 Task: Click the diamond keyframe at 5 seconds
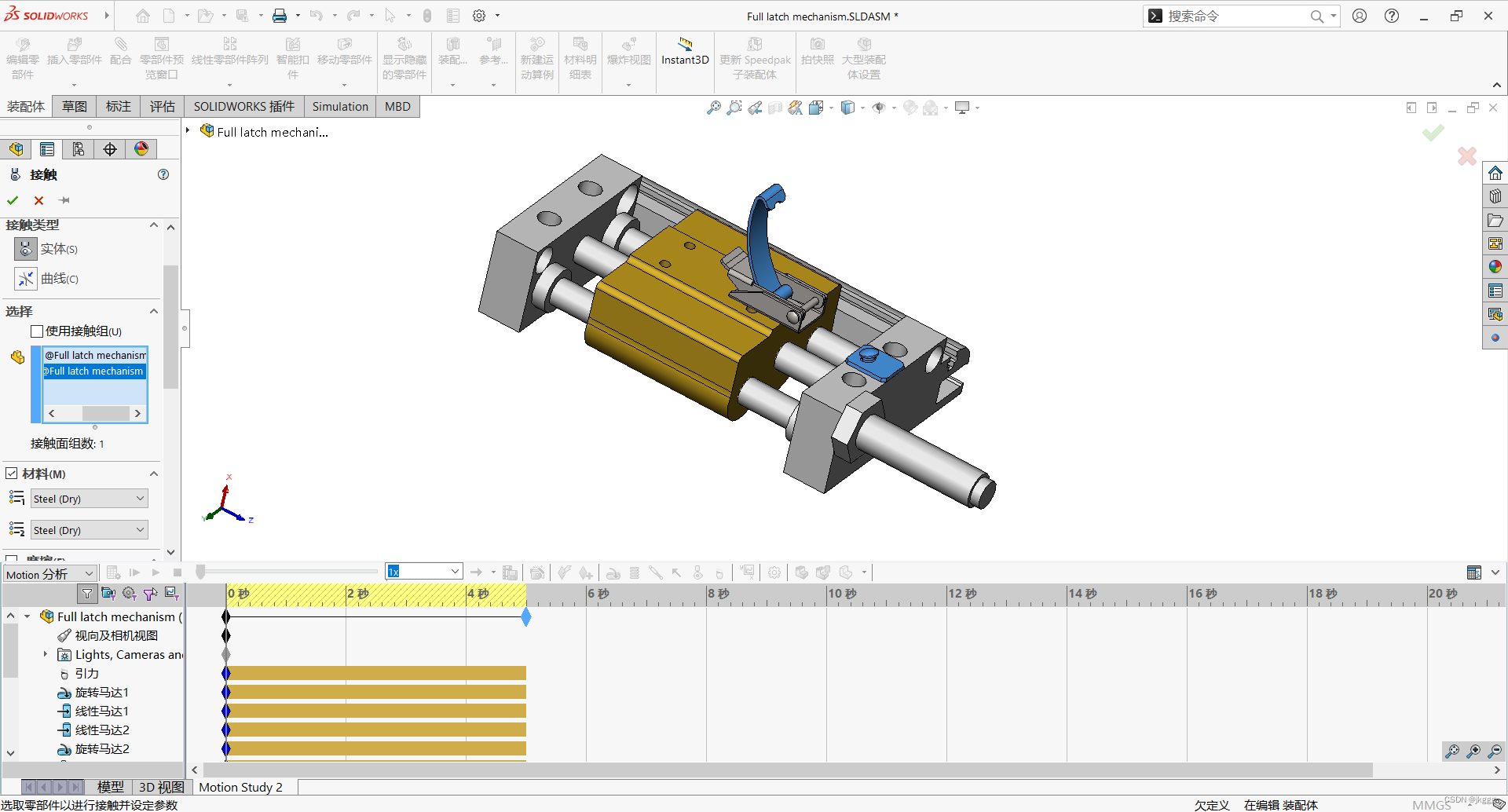[x=525, y=617]
